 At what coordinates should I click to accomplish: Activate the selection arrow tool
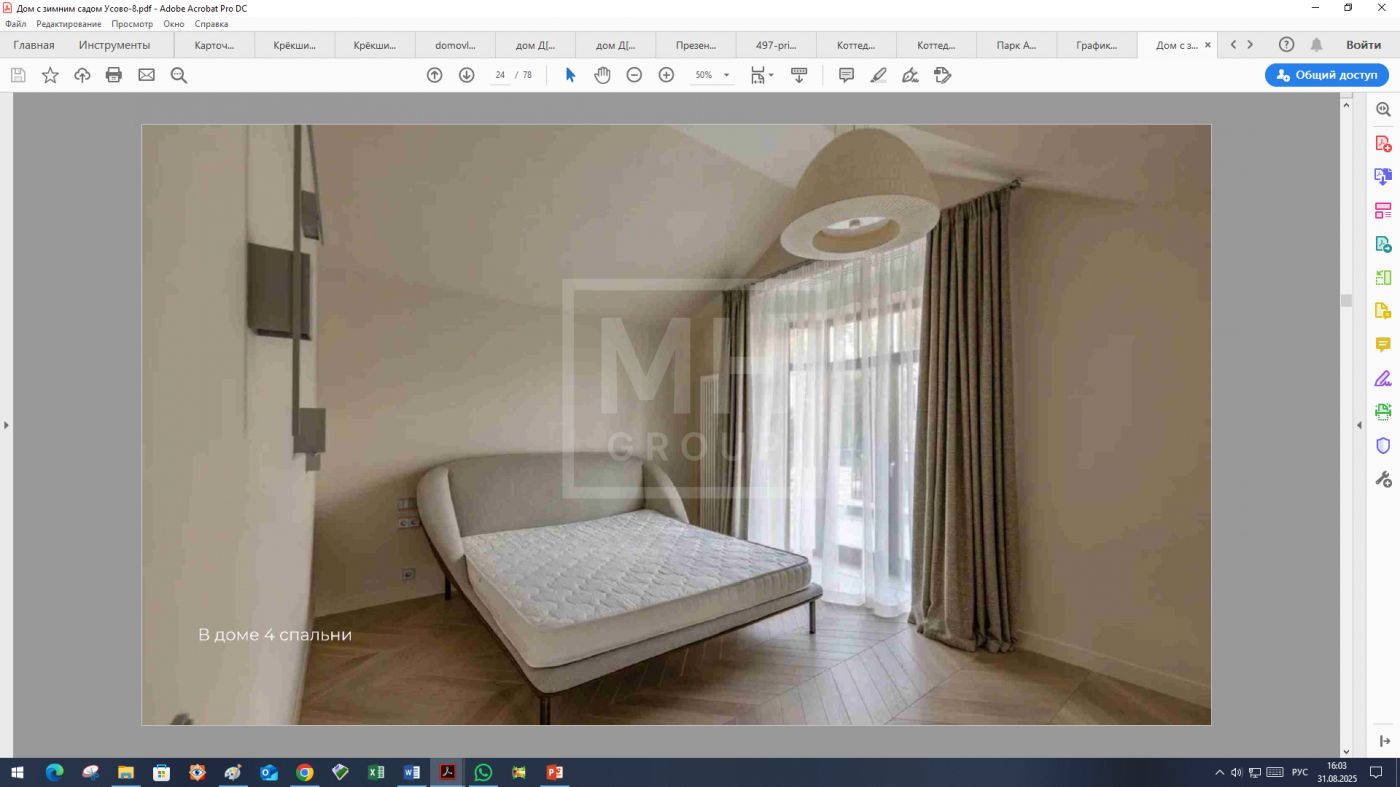[x=570, y=75]
